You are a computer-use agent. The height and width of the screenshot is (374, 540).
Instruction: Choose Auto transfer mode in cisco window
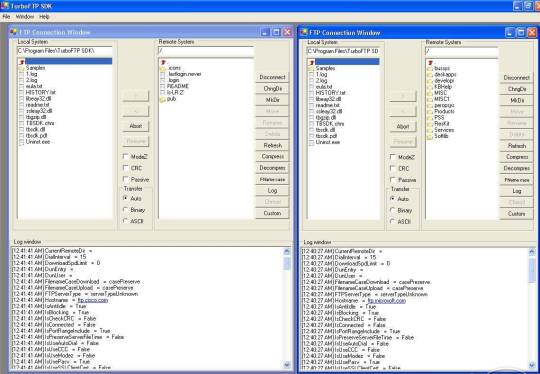(x=126, y=198)
